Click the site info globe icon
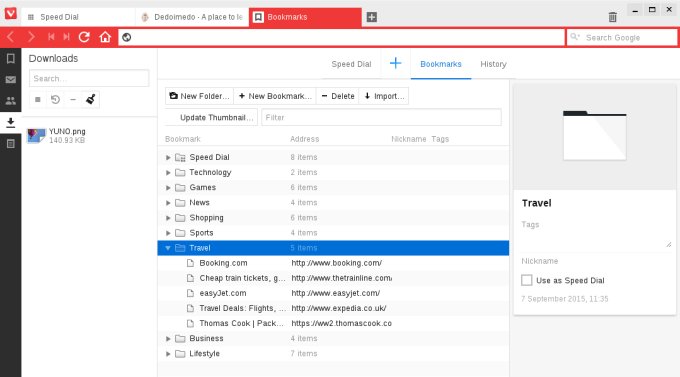This screenshot has height=377, width=680. point(127,37)
